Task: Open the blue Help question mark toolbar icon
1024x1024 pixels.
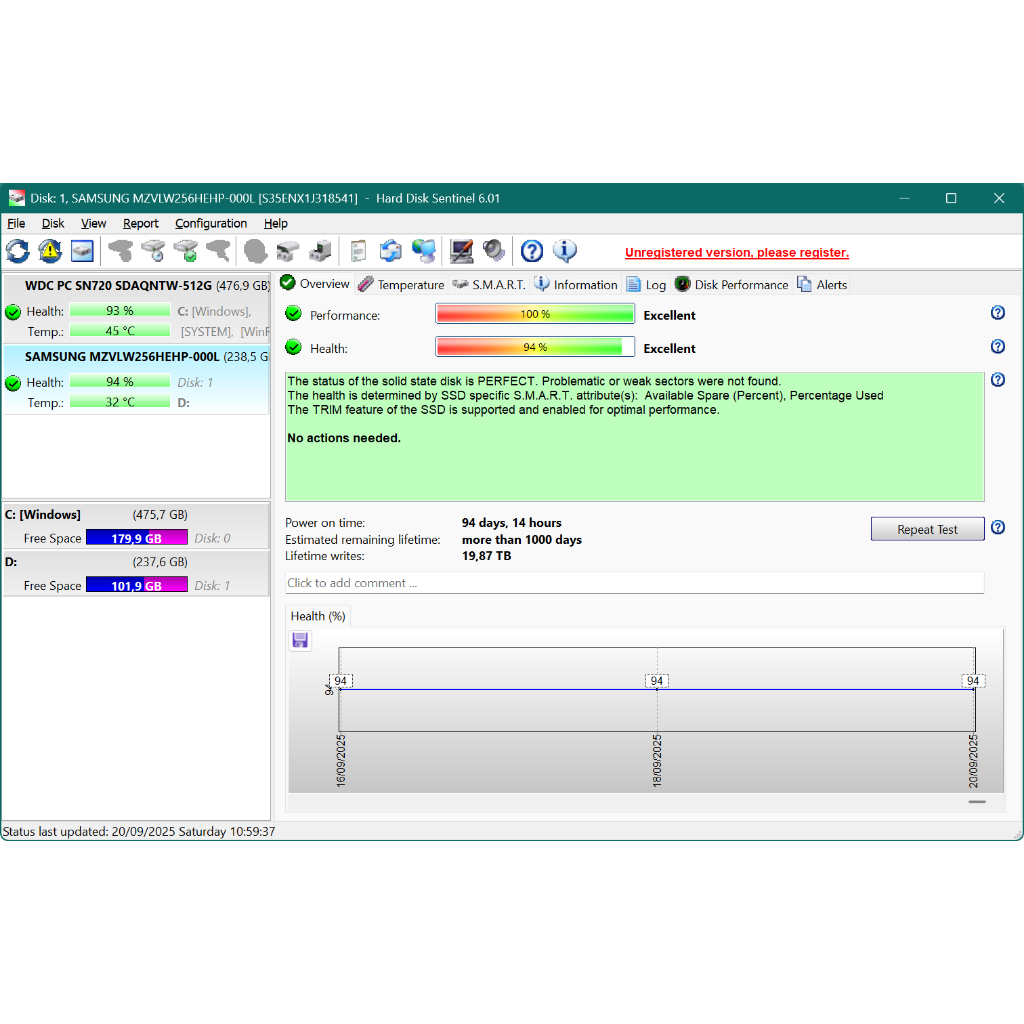Action: point(532,251)
